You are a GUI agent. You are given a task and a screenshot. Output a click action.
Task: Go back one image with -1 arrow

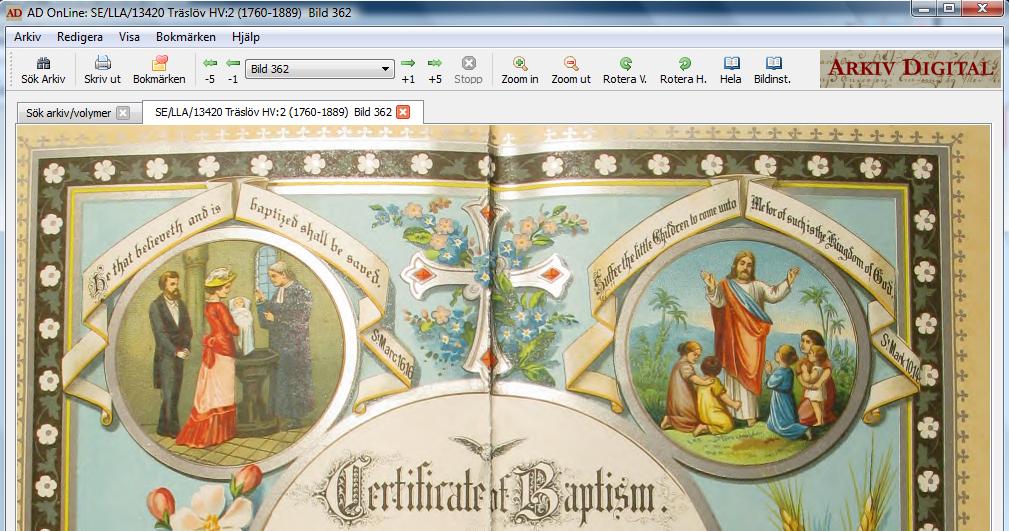[x=233, y=70]
